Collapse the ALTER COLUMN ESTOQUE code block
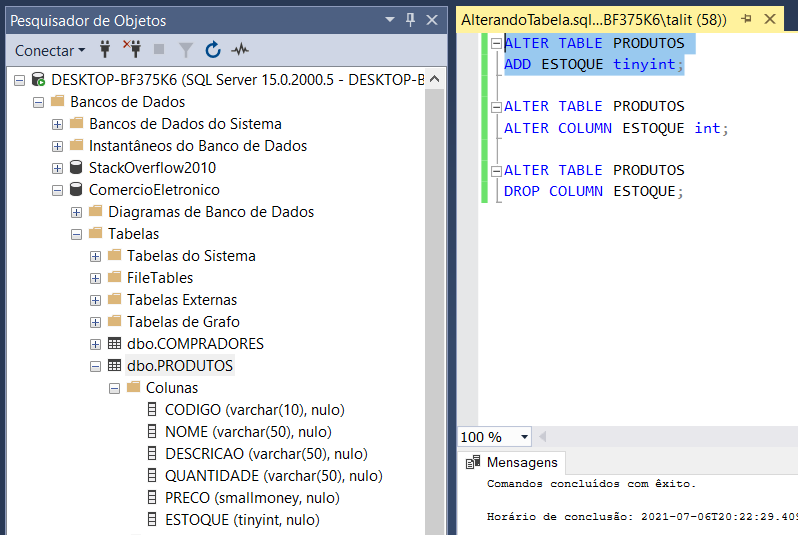Image resolution: width=798 pixels, height=535 pixels. (x=496, y=107)
